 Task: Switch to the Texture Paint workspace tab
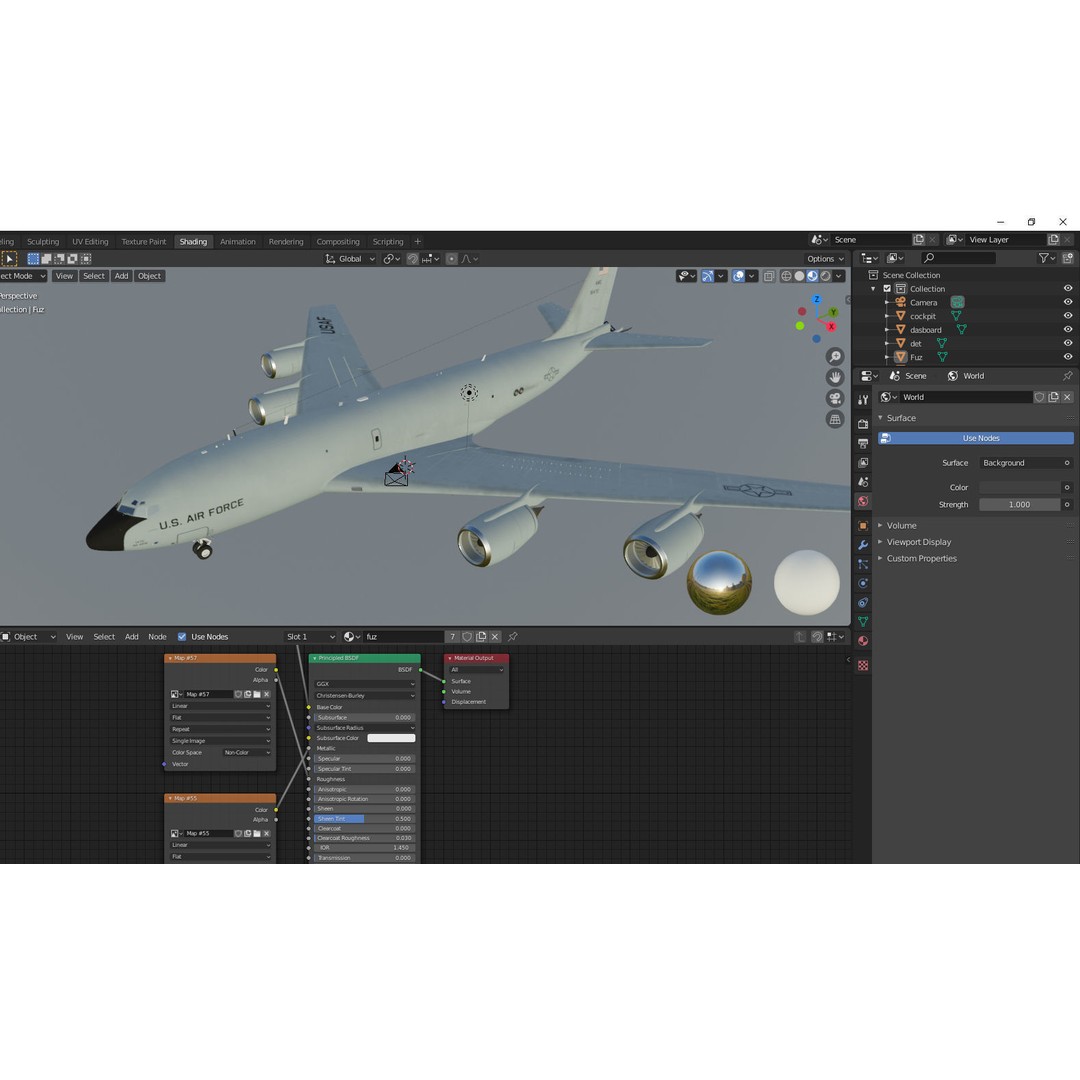click(144, 242)
